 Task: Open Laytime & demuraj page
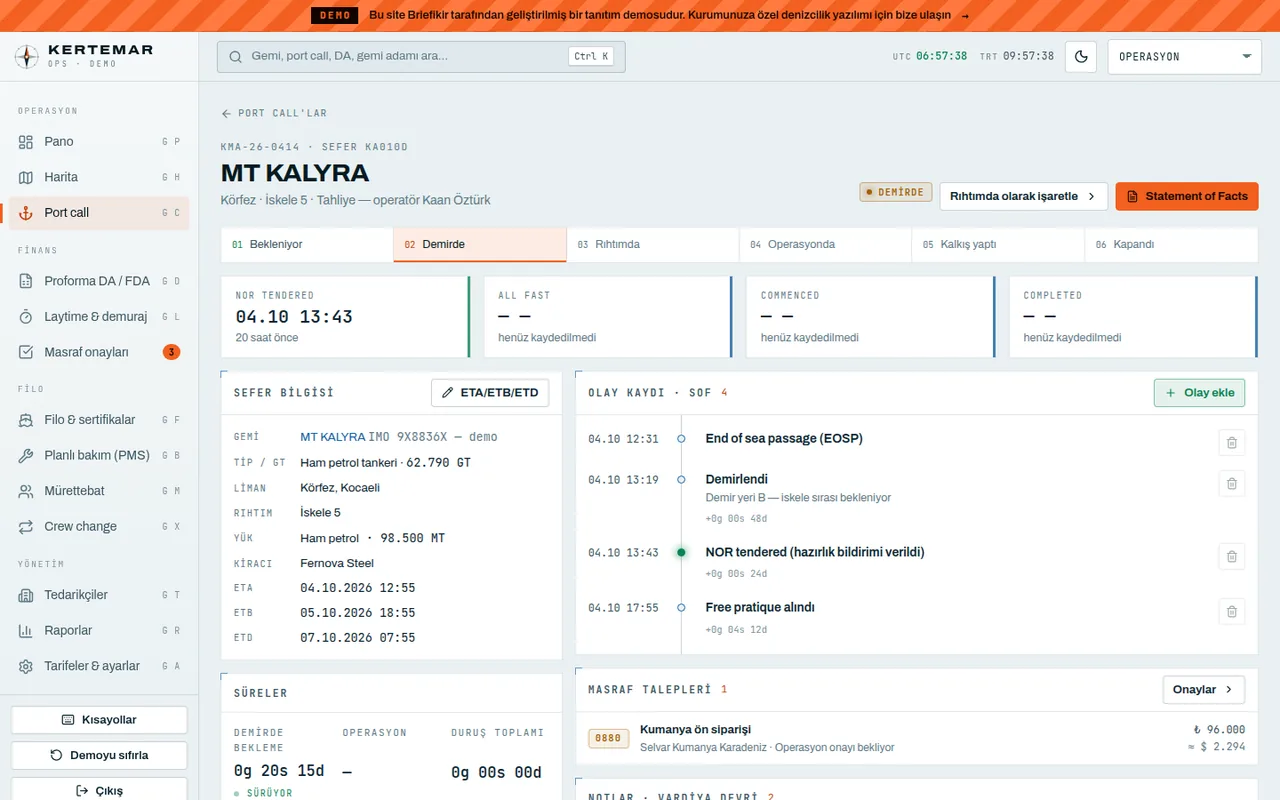tap(99, 317)
